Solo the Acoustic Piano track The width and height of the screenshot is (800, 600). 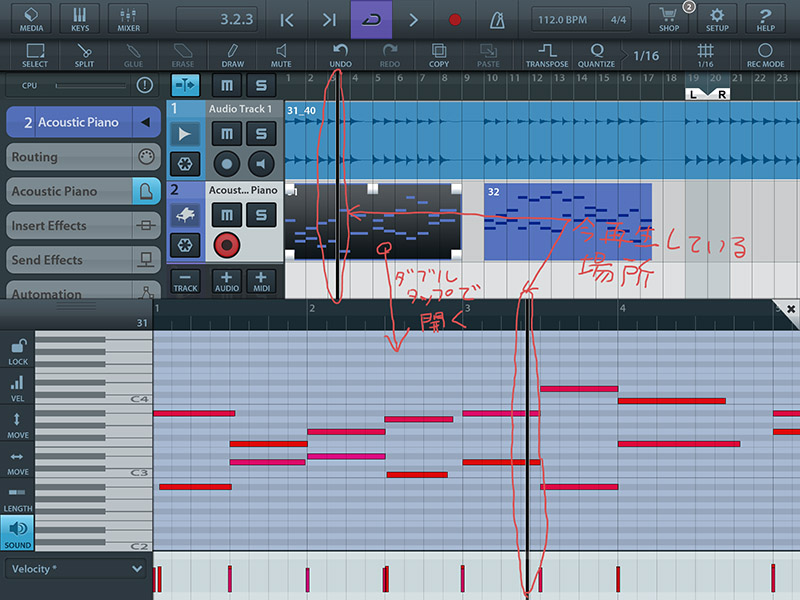(x=261, y=215)
